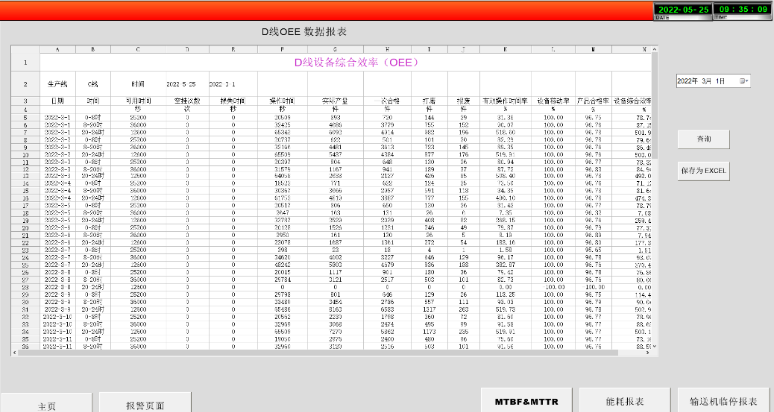Image resolution: width=774 pixels, height=412 pixels.
Task: Open the date picker calendar dropdown
Action: [x=743, y=80]
